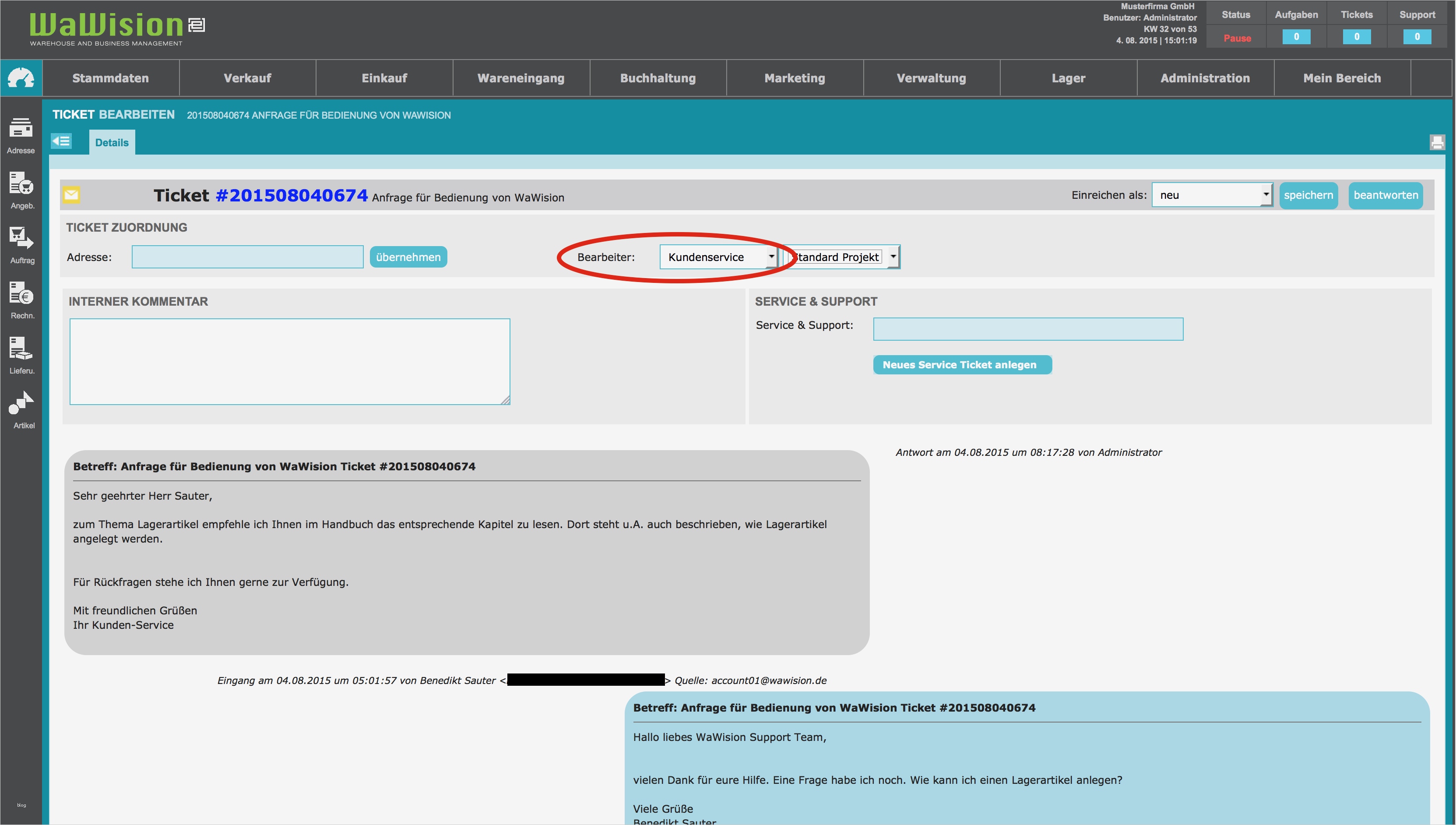
Task: Click the print icon at top right of details
Action: pyautogui.click(x=1438, y=142)
